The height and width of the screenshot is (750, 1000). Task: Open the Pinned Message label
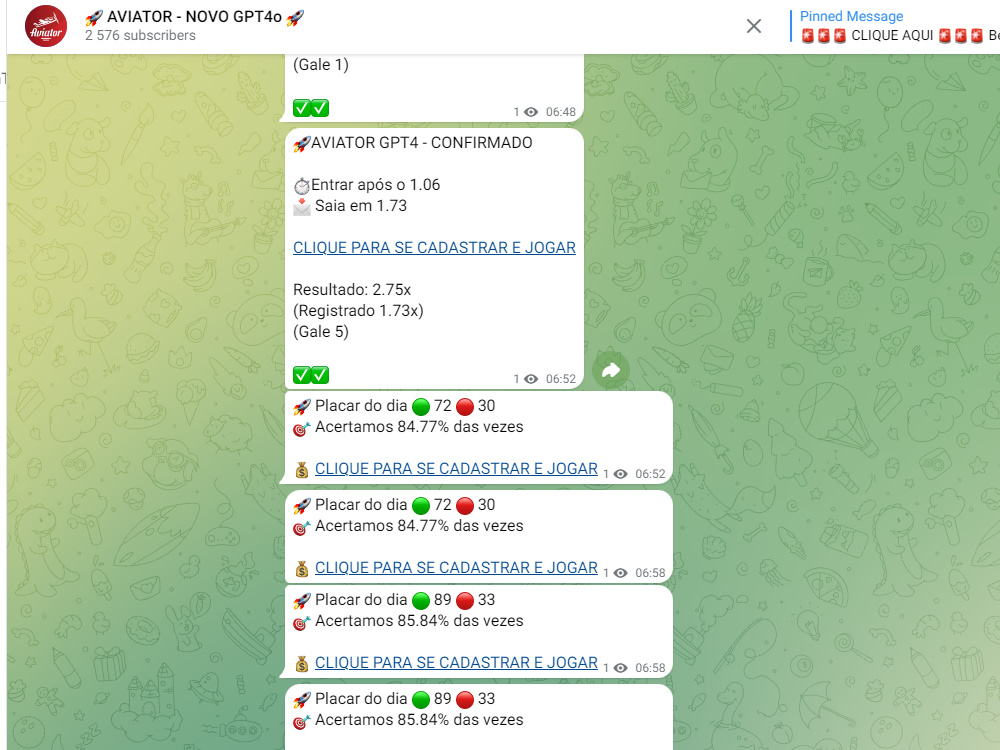pyautogui.click(x=851, y=17)
